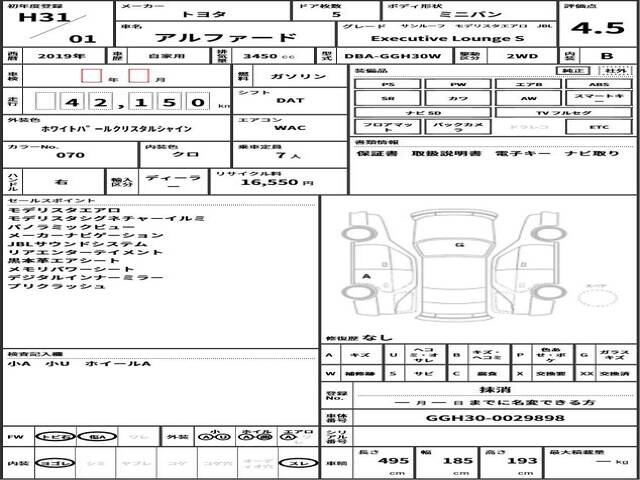Screen dimensions: 640x480
Task: Click the red year box in 車検 row
Action: point(91,76)
